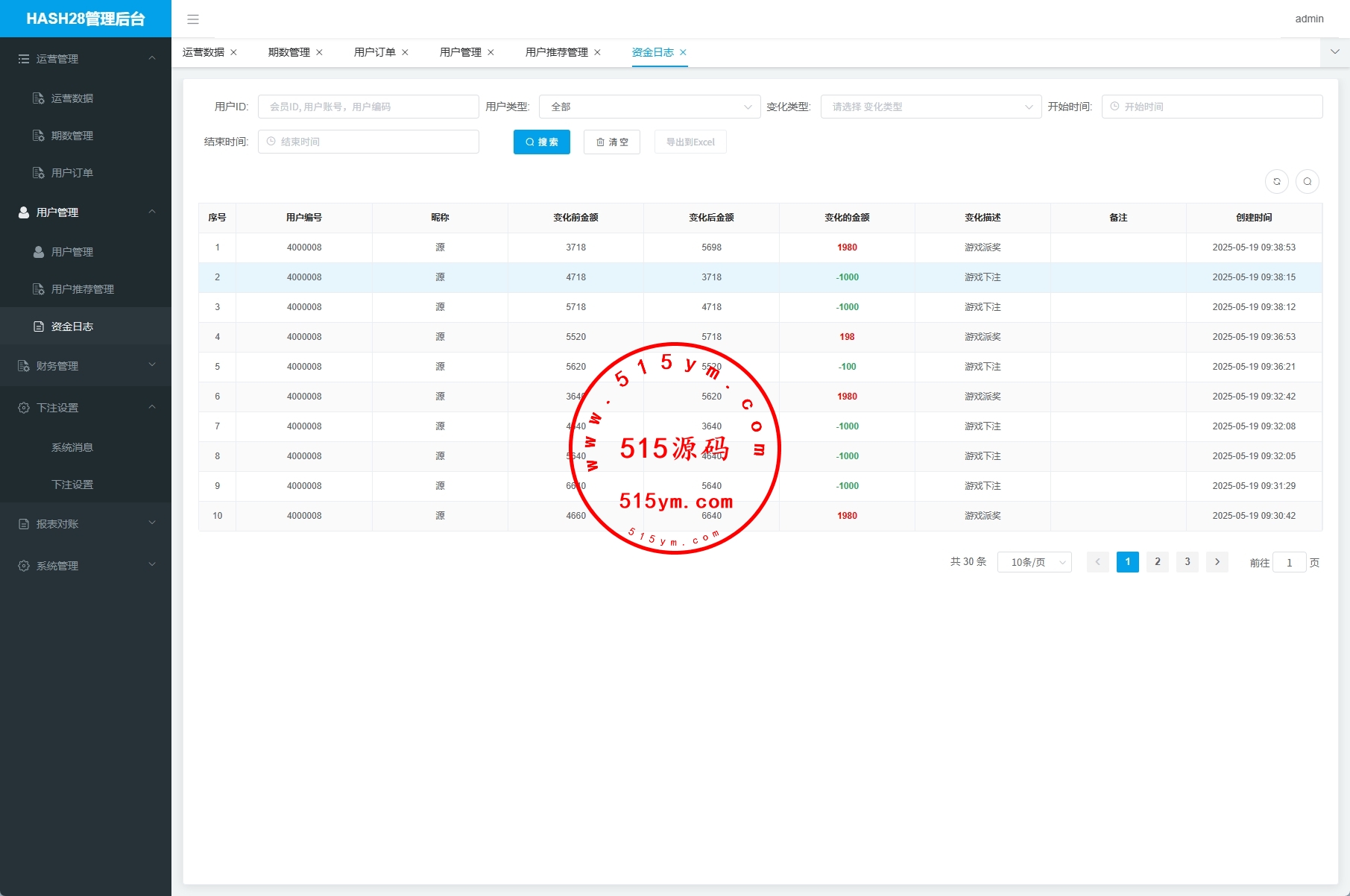This screenshot has width=1350, height=896.
Task: Click the table refresh icon
Action: (x=1276, y=181)
